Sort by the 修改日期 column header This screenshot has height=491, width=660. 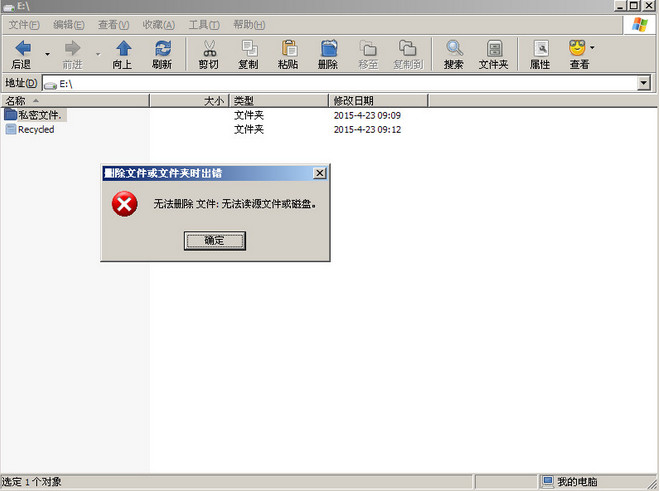point(378,101)
